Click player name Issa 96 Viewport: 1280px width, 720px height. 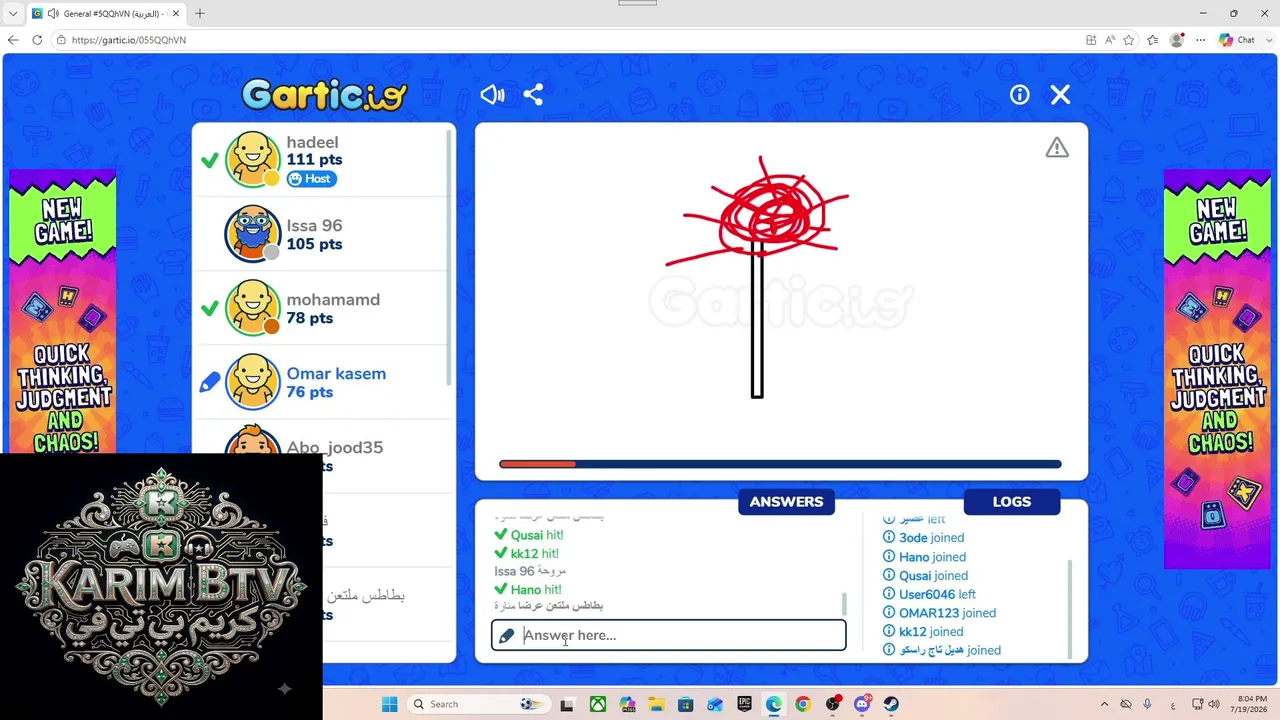click(x=314, y=226)
